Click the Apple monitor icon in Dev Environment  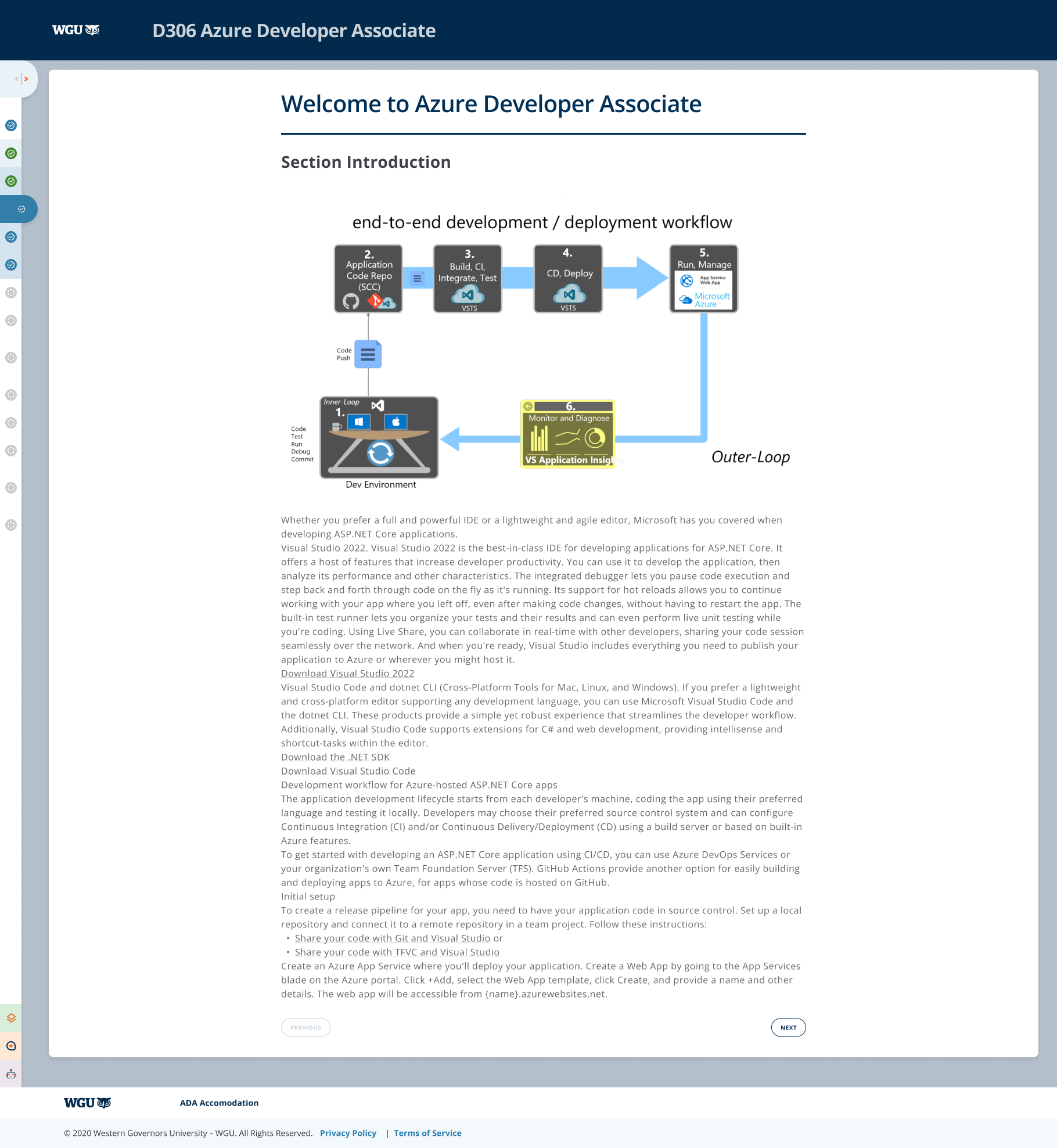(396, 422)
